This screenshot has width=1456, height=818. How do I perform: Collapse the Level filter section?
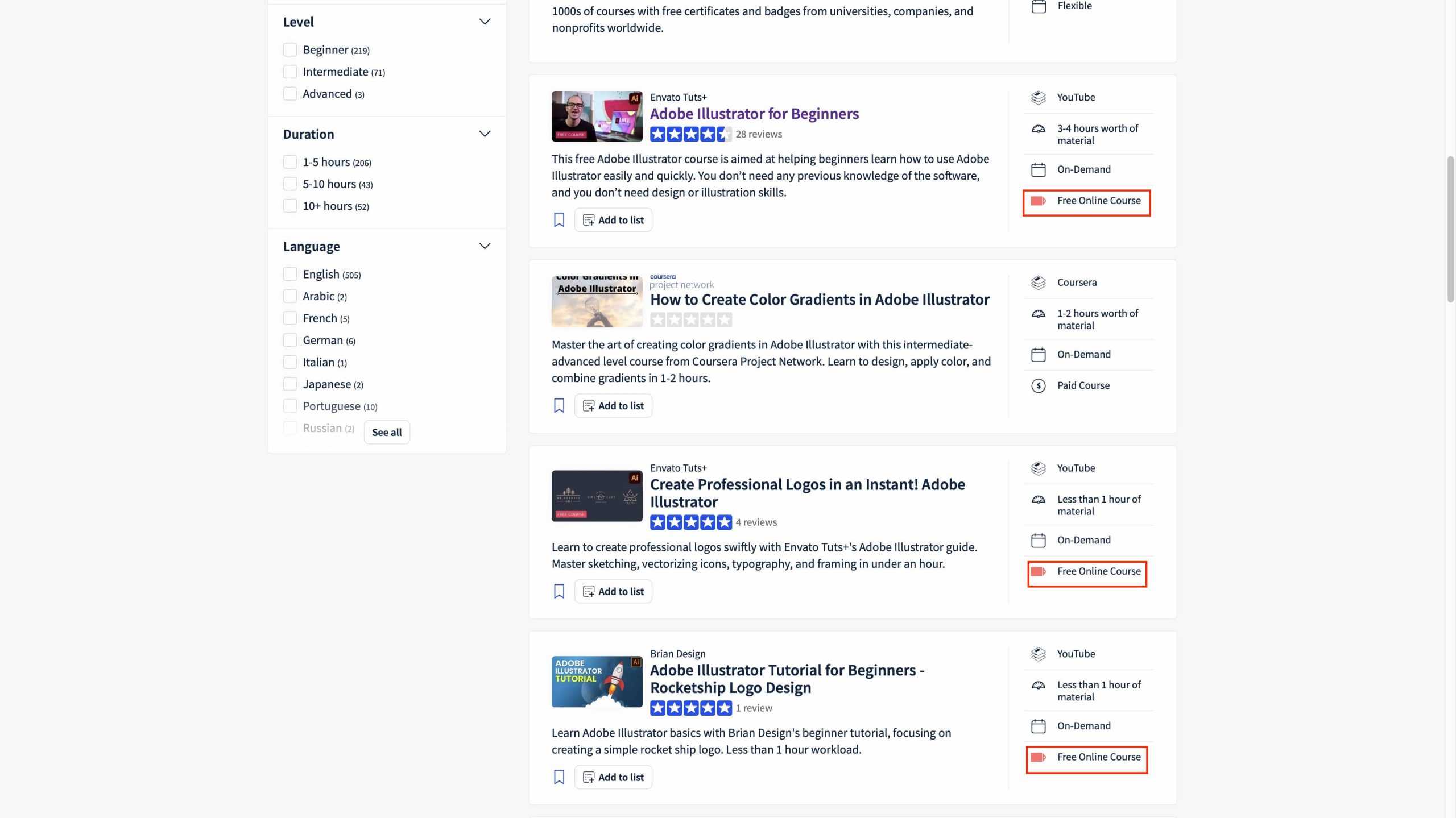click(x=485, y=22)
